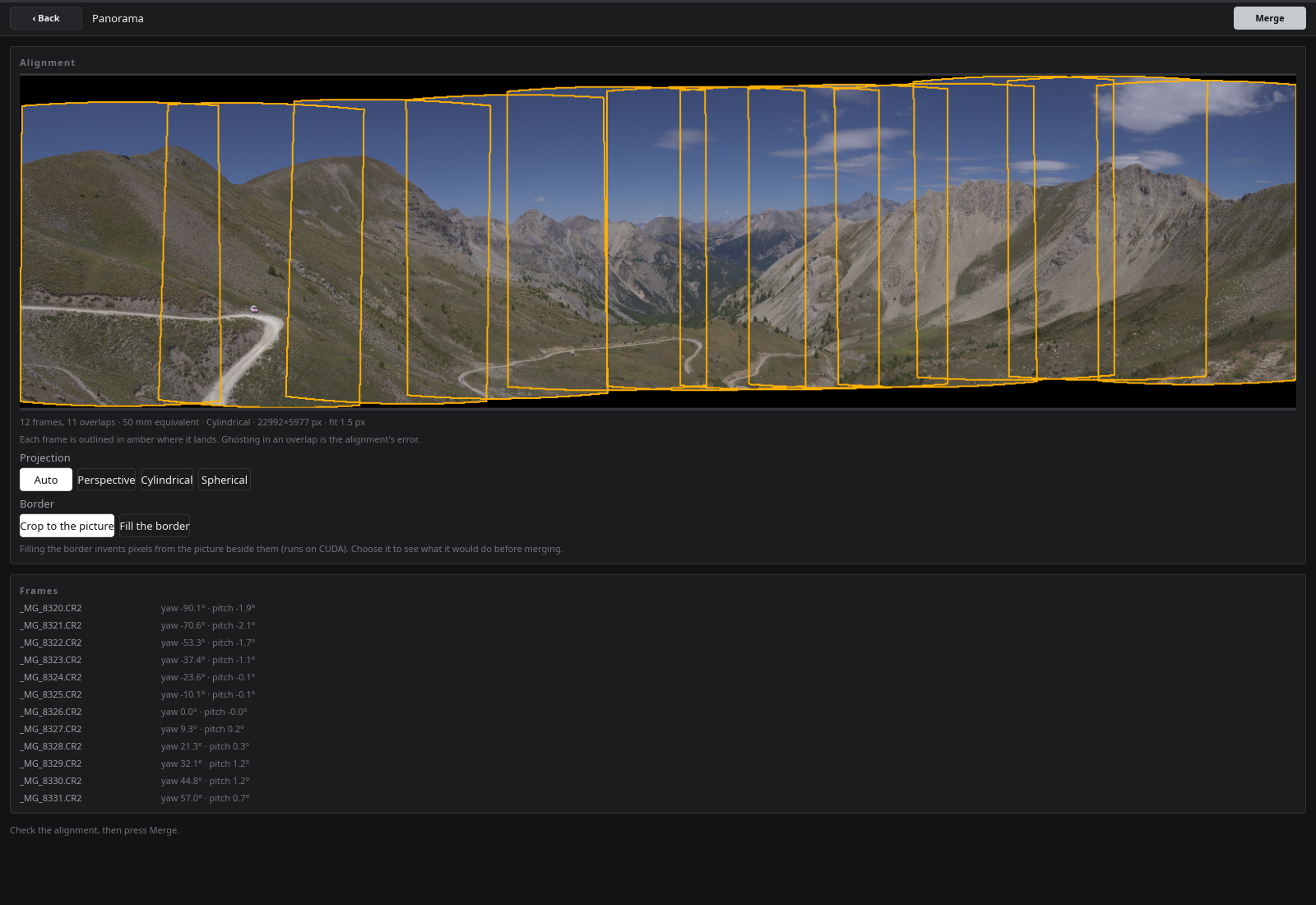Select Spherical projection

click(225, 480)
